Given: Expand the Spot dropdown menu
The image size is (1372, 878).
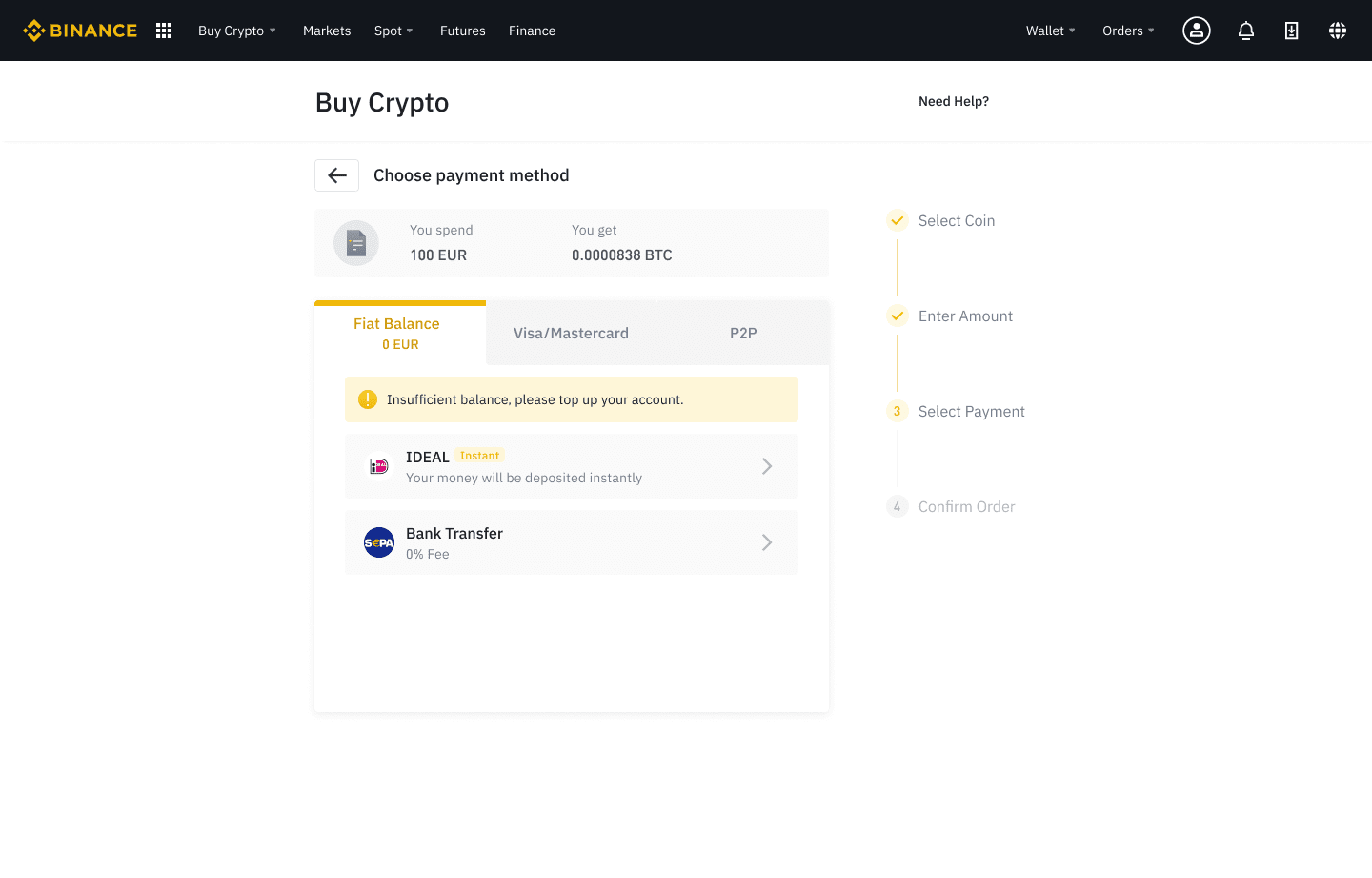Looking at the screenshot, I should click(393, 31).
